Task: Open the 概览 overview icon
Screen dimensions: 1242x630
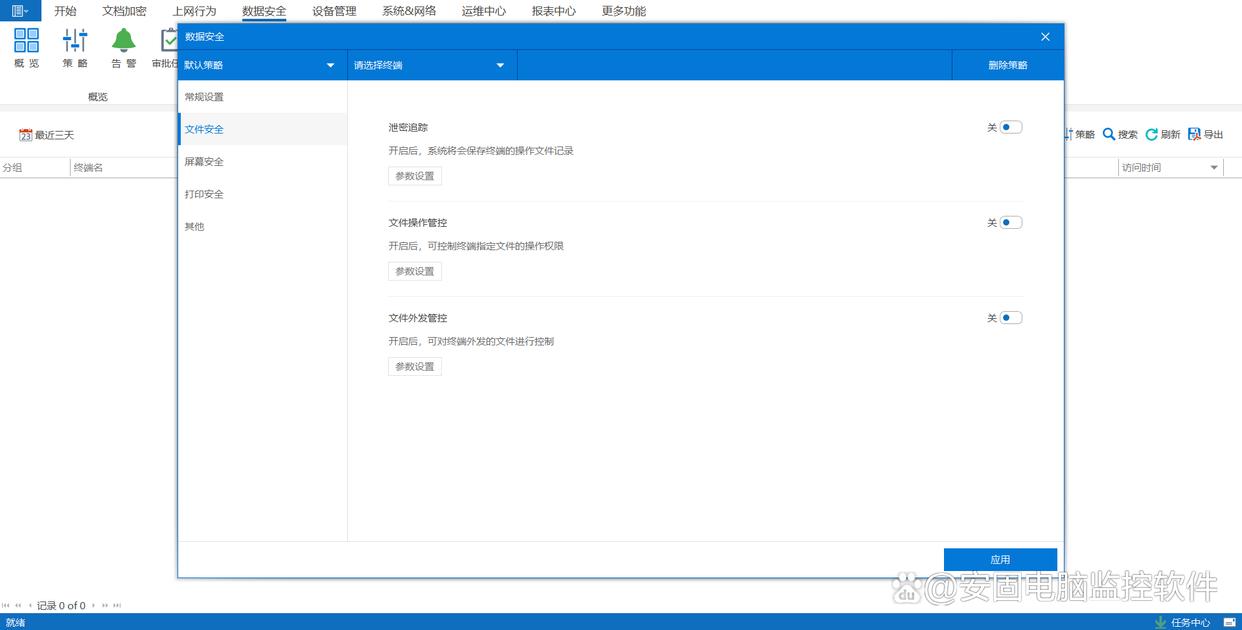Action: [x=27, y=41]
